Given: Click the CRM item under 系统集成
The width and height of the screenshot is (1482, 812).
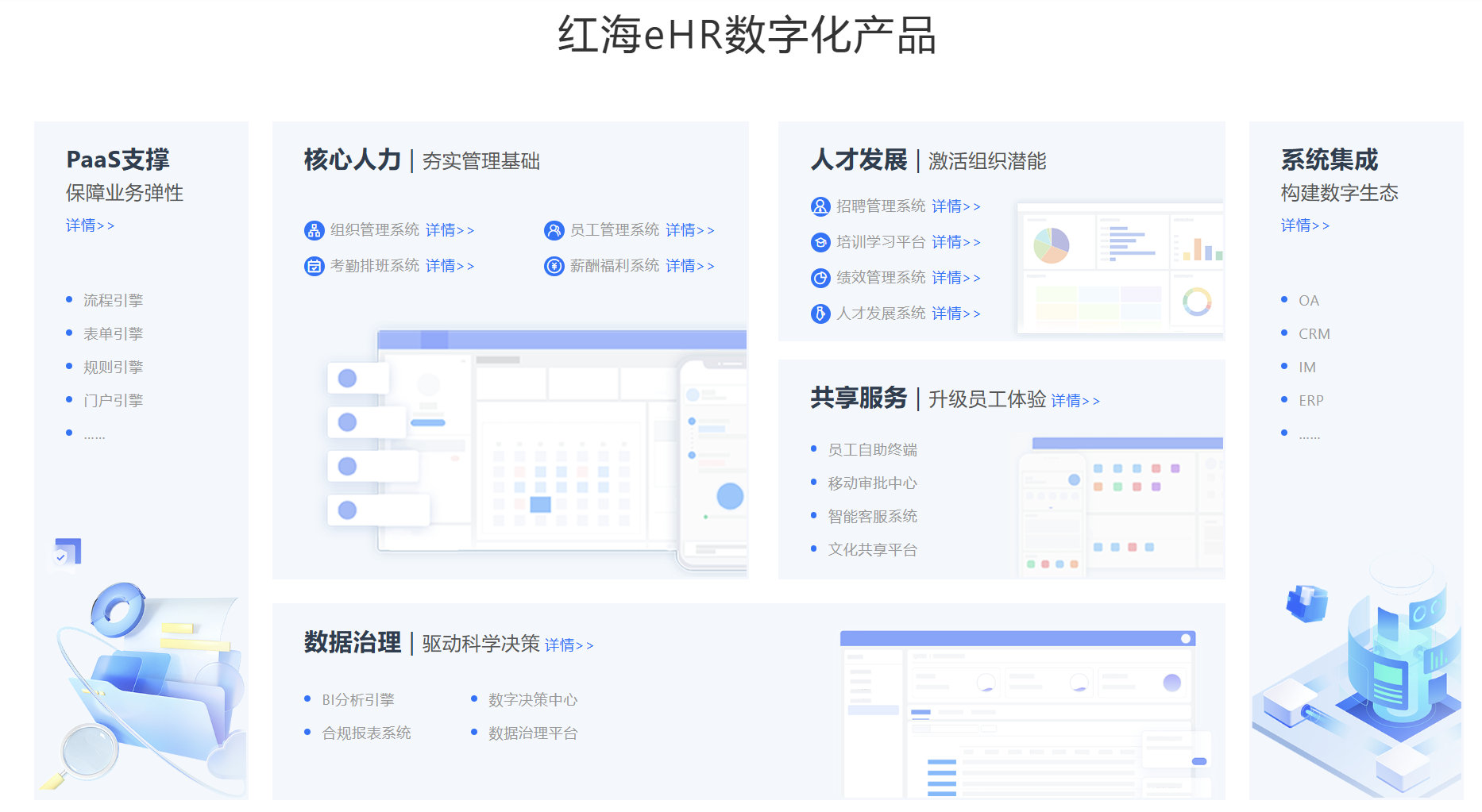Looking at the screenshot, I should pyautogui.click(x=1314, y=333).
